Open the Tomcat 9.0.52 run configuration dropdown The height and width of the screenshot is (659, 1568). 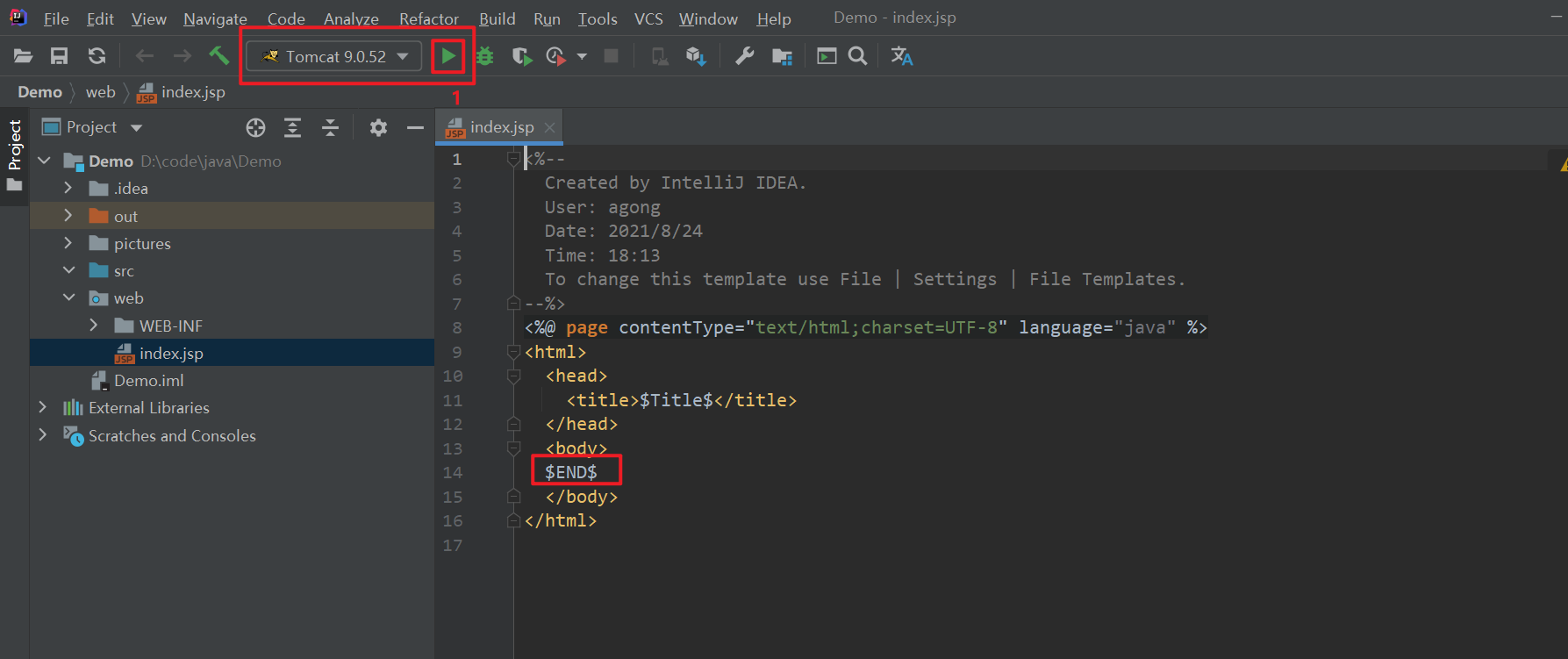tap(334, 56)
